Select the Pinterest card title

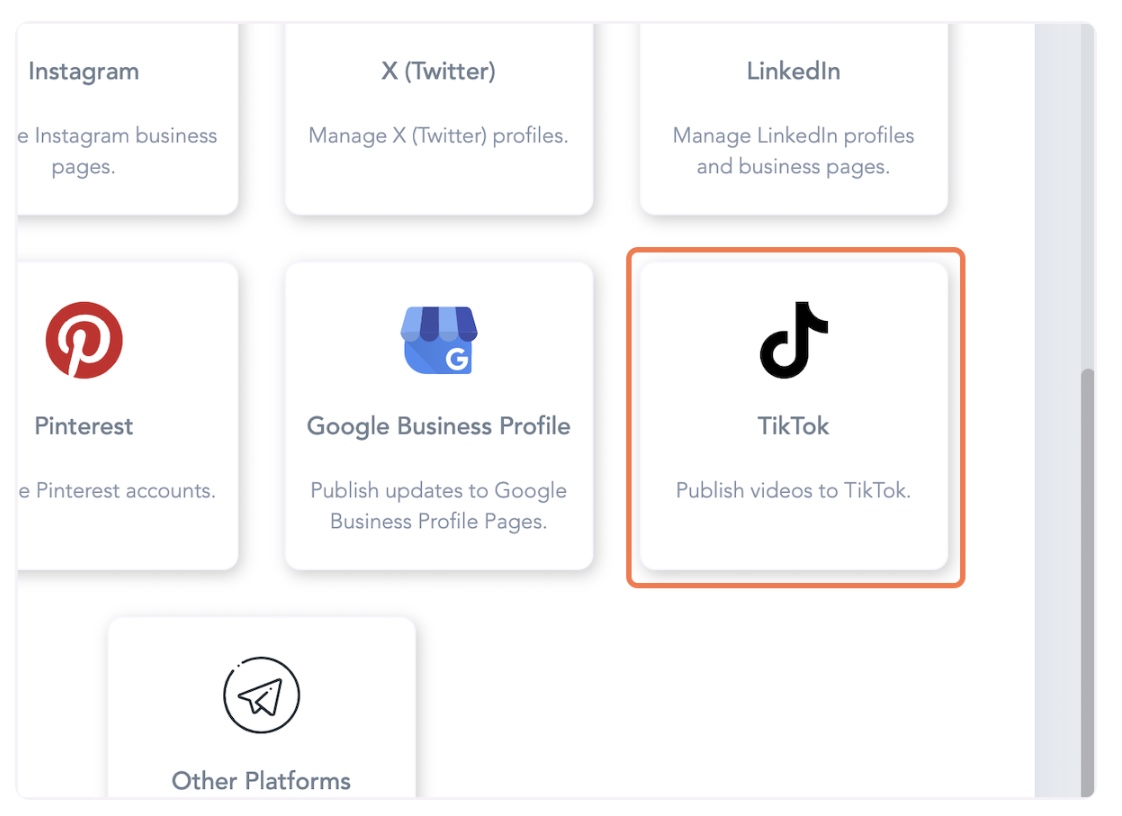click(84, 426)
